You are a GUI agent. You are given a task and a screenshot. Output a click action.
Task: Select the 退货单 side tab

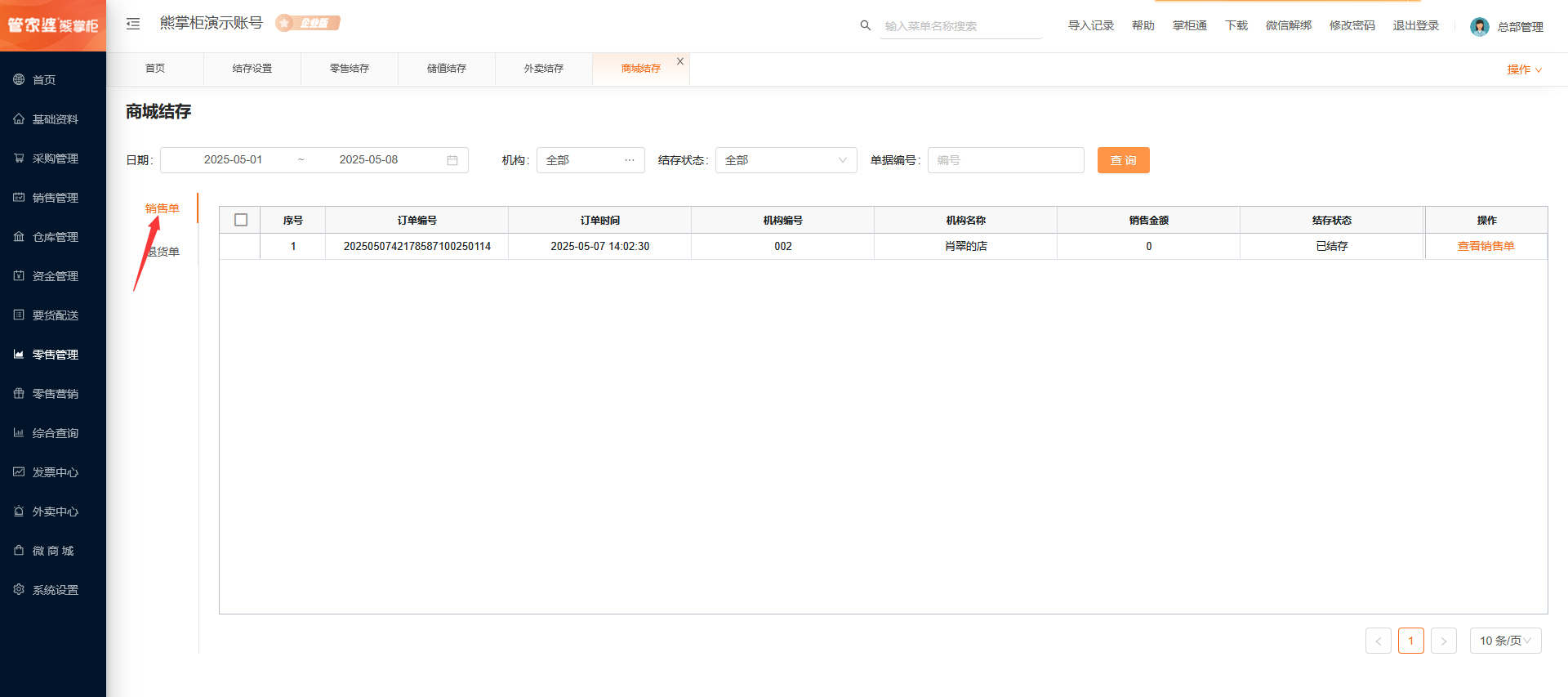[x=163, y=252]
